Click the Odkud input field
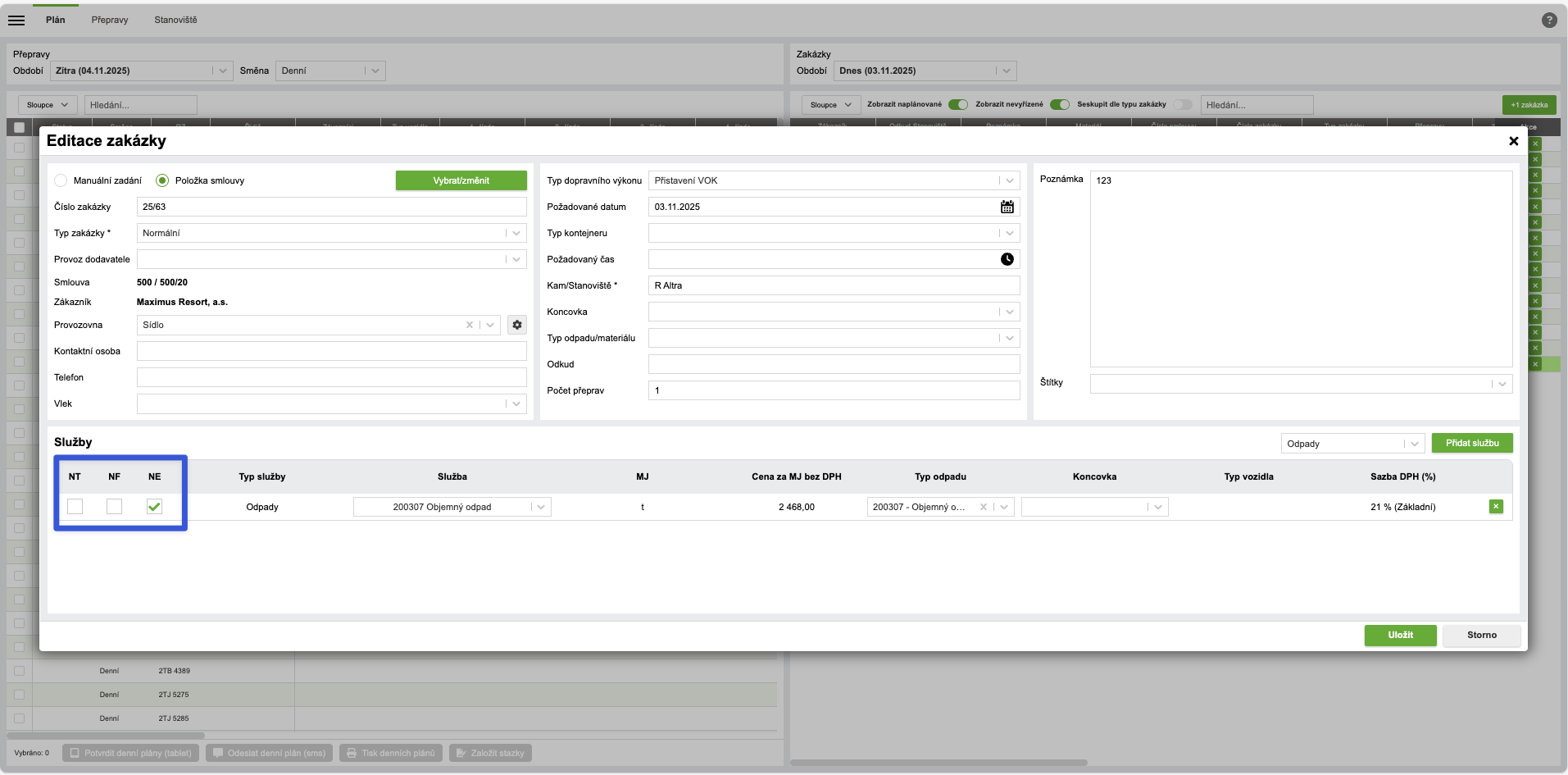 point(834,364)
